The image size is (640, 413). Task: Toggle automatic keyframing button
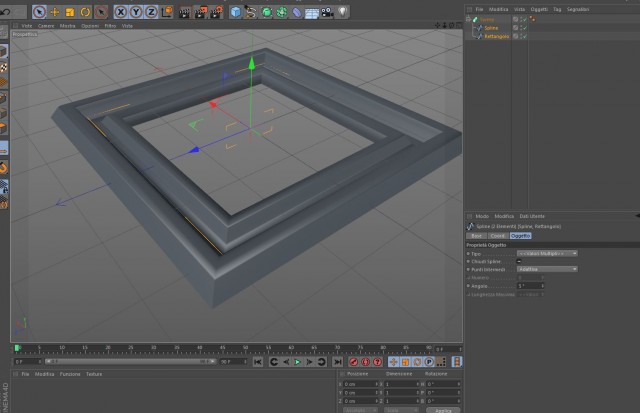365,362
